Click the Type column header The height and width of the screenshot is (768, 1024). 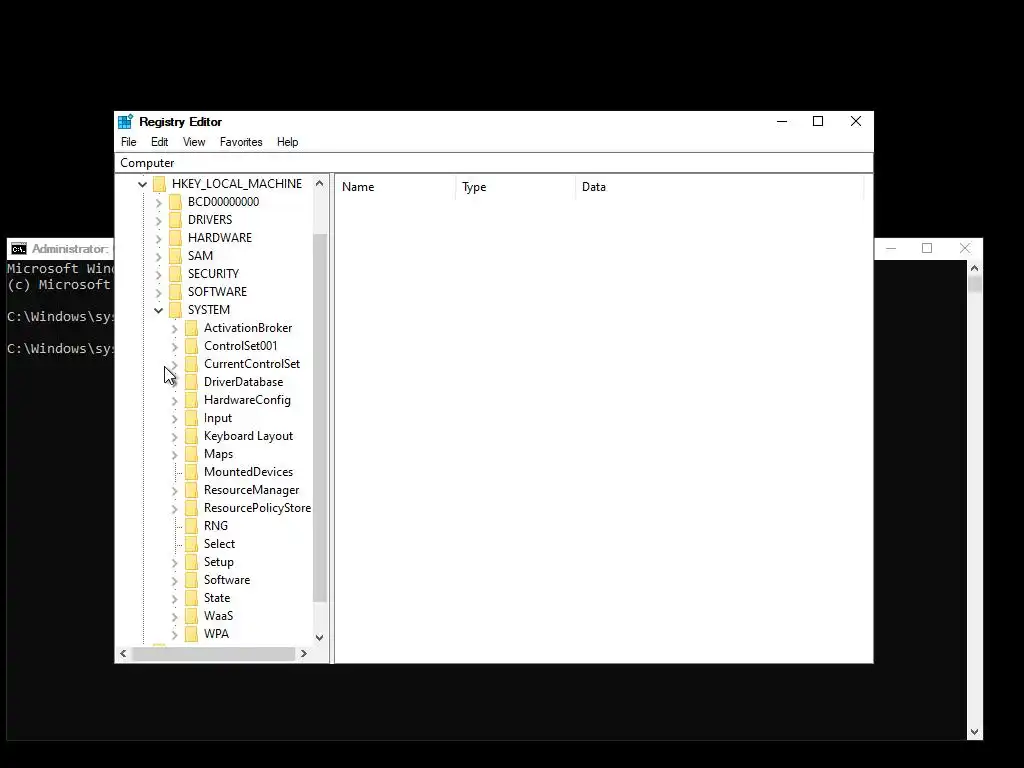[515, 187]
